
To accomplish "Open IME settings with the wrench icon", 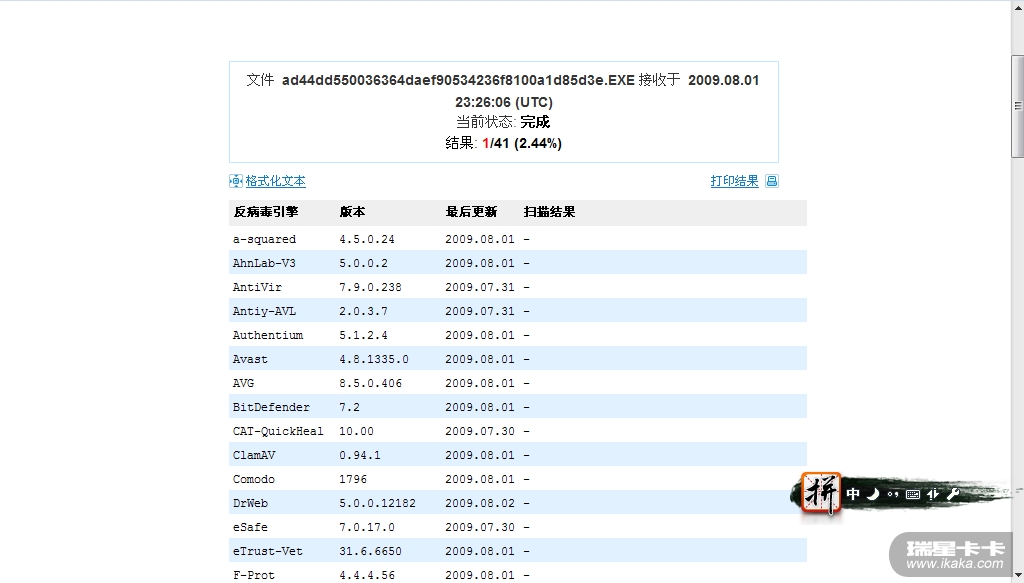I will click(x=953, y=494).
